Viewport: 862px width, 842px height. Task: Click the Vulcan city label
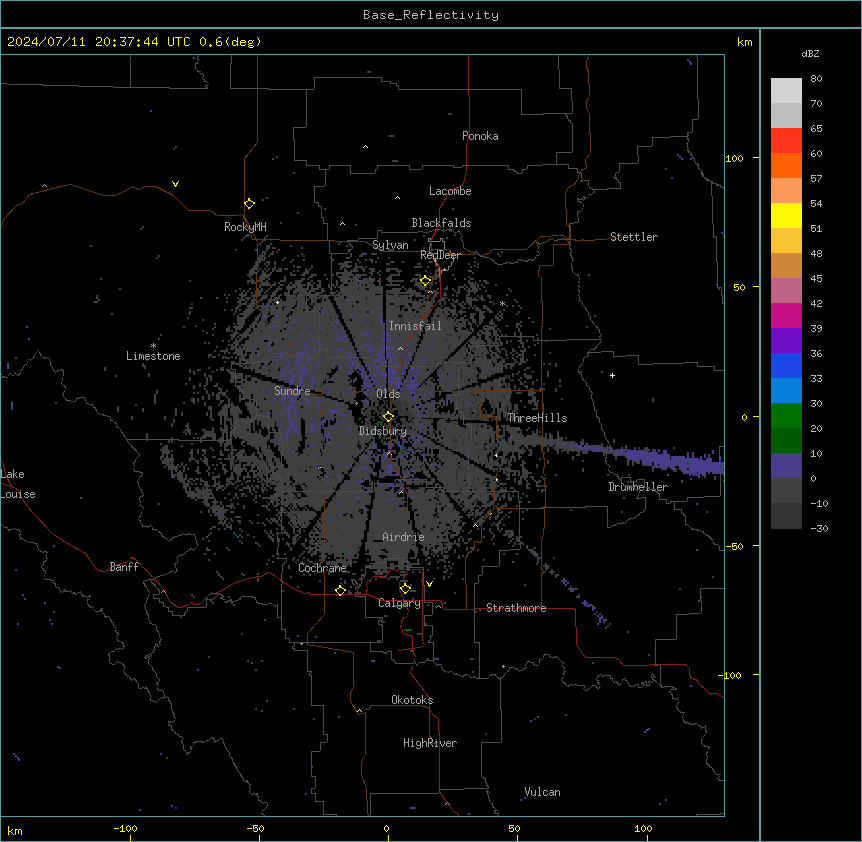click(x=543, y=792)
